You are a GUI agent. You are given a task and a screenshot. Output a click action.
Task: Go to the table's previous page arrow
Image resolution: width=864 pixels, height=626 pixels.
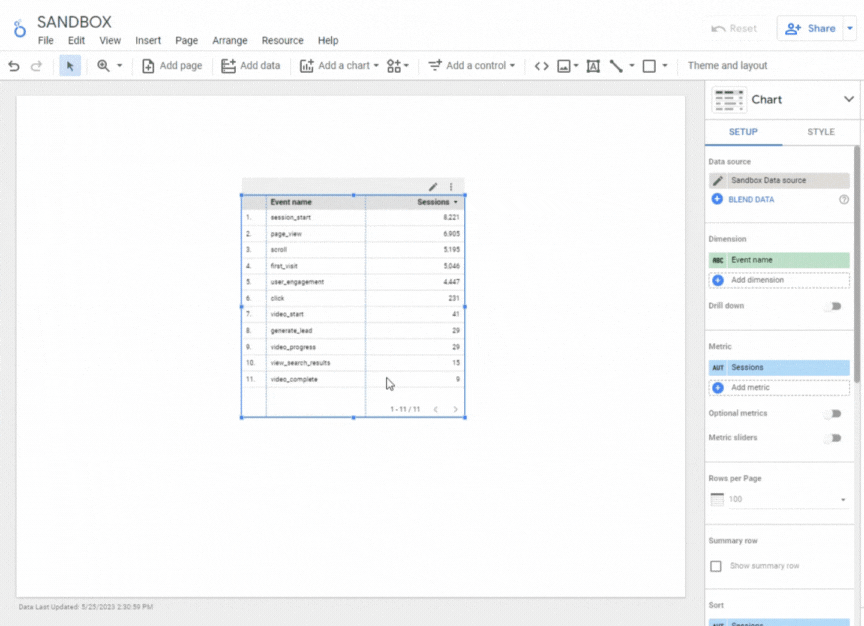coord(435,409)
